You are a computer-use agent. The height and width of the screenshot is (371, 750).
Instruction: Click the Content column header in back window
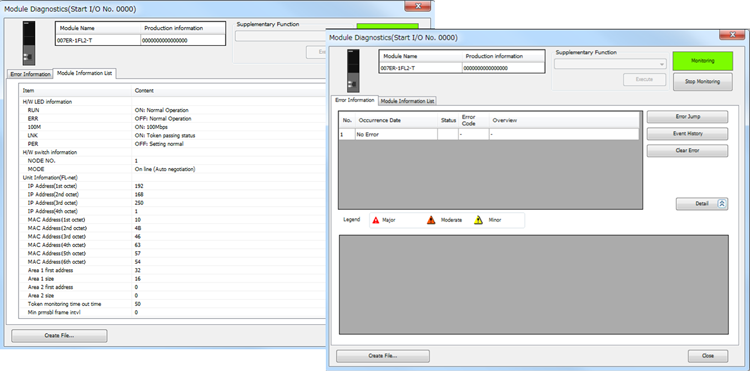(x=229, y=90)
